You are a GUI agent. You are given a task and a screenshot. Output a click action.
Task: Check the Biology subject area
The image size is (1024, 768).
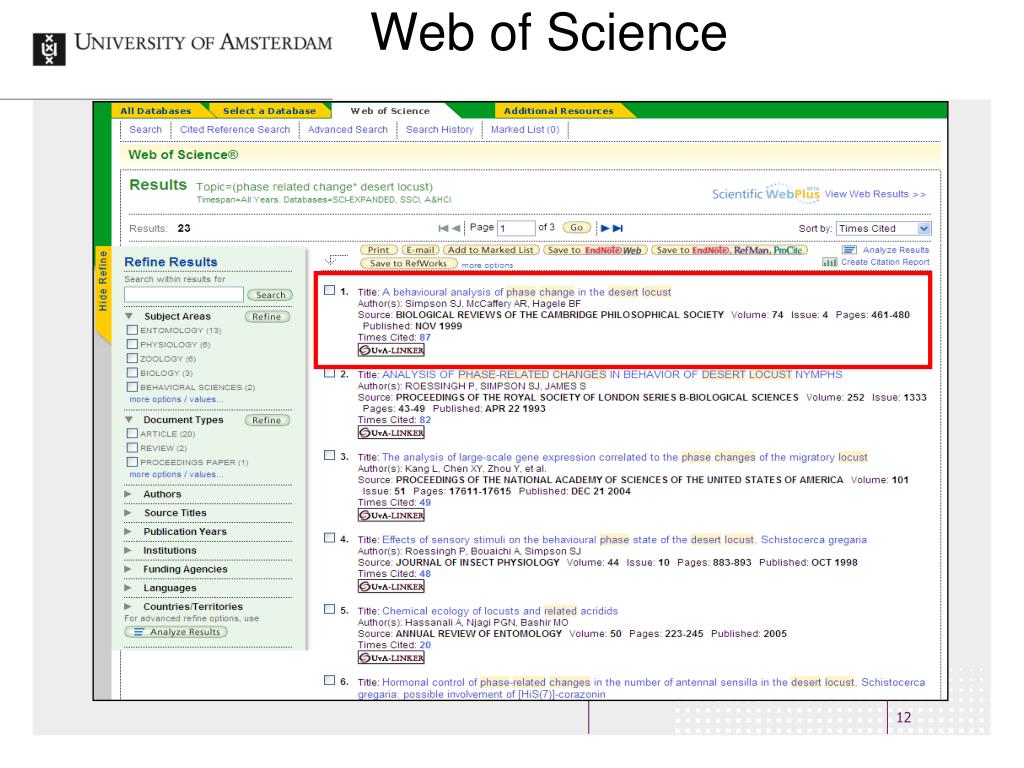click(132, 373)
